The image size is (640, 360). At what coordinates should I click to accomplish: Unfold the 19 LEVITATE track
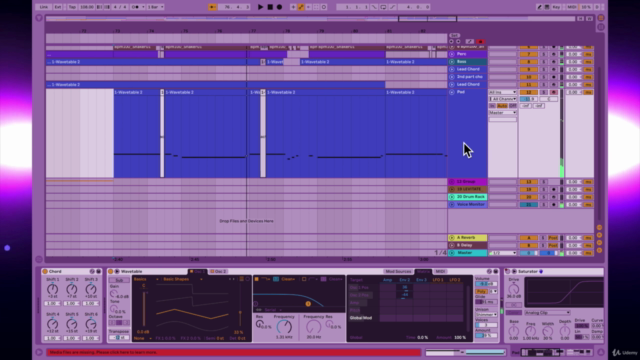click(x=452, y=189)
